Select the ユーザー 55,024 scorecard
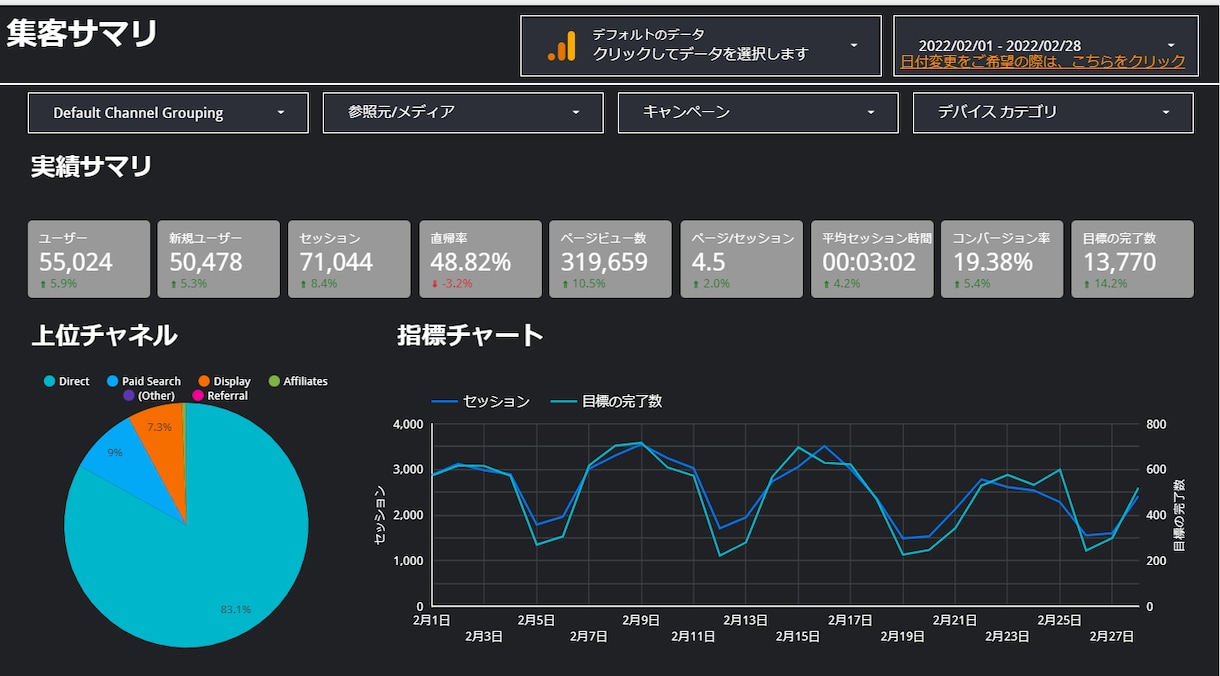Viewport: 1220px width, 676px height. (x=89, y=259)
